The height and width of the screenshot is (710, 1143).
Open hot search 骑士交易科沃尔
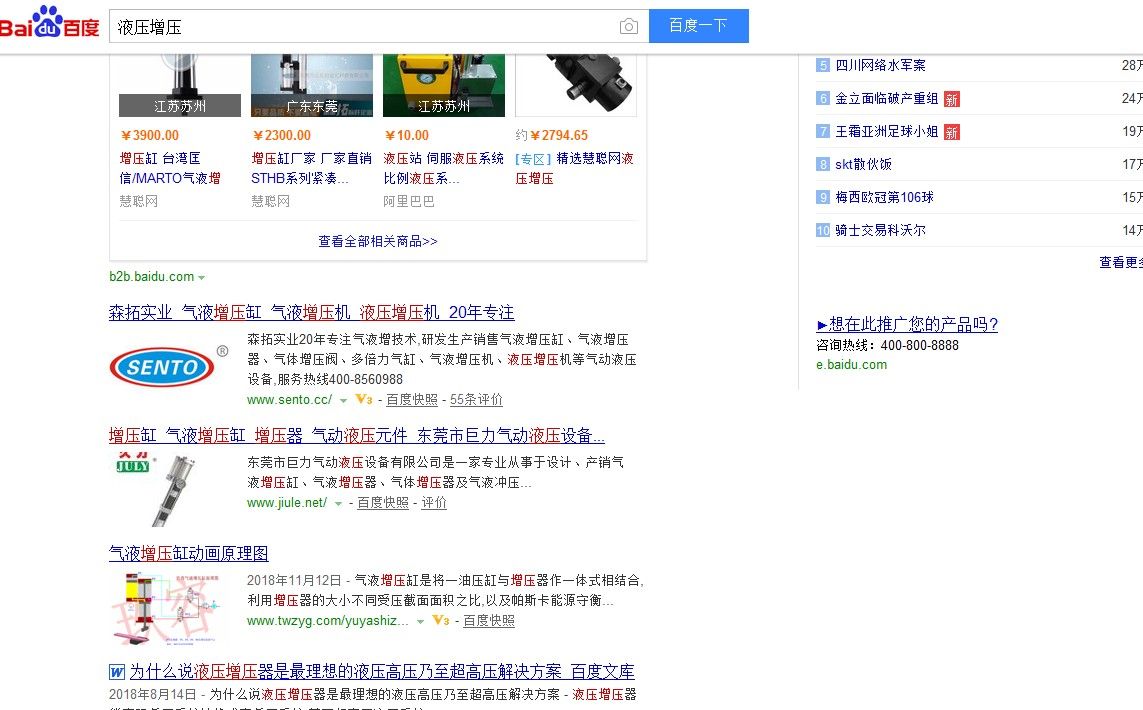pyautogui.click(x=880, y=230)
